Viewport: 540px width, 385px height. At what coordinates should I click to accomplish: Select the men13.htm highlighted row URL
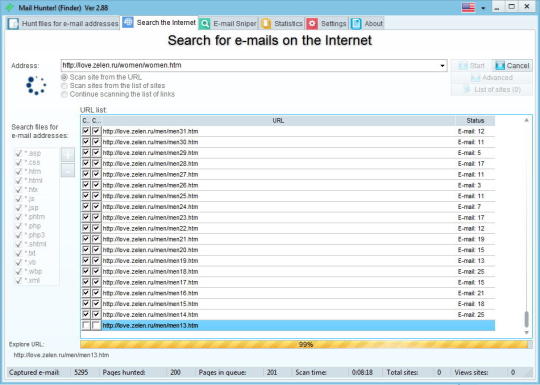150,325
